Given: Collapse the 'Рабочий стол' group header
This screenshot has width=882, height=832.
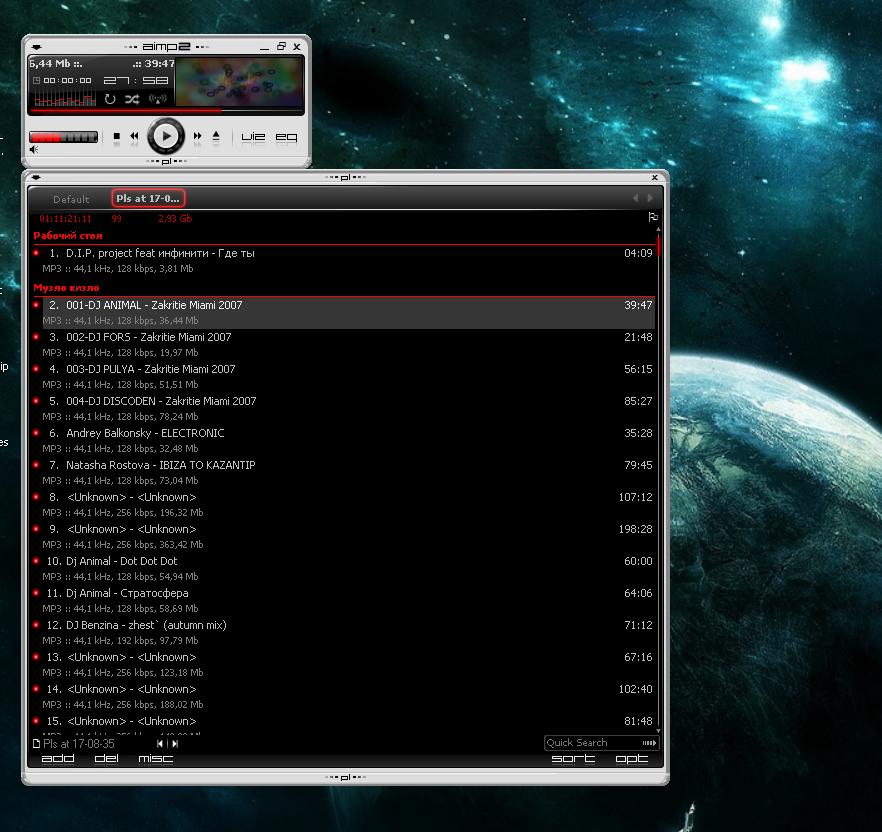Looking at the screenshot, I should pos(68,236).
